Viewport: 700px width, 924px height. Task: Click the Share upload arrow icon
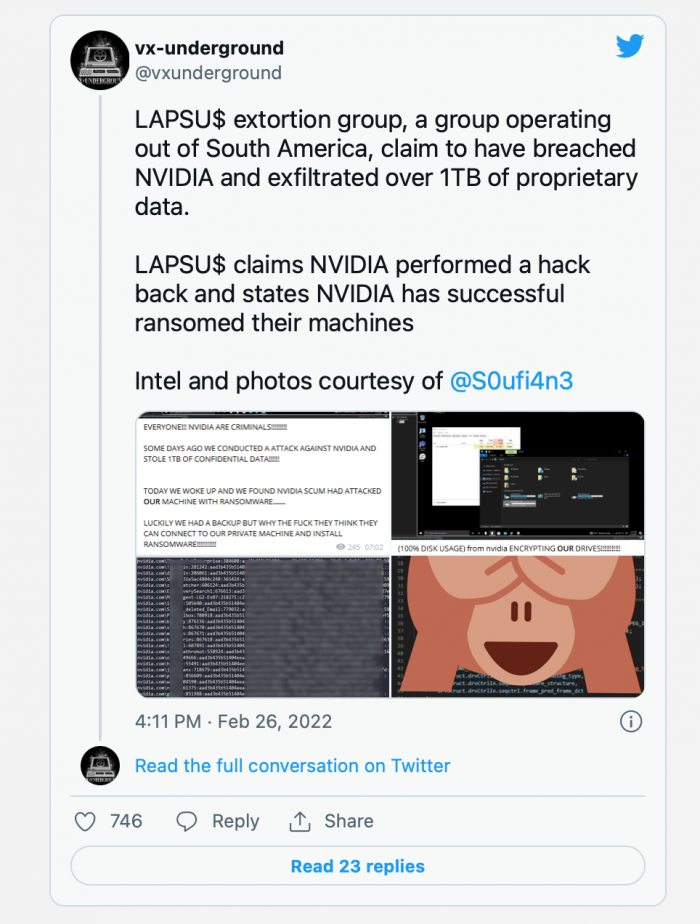point(300,821)
